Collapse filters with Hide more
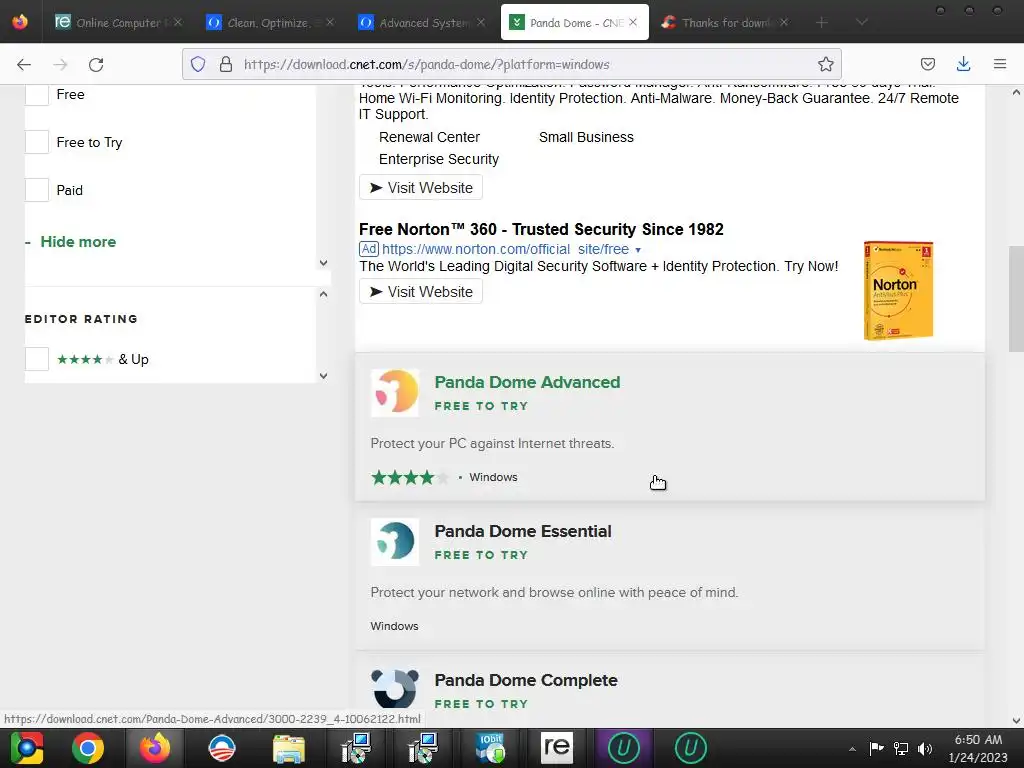Screen dimensions: 1024x768 78,242
